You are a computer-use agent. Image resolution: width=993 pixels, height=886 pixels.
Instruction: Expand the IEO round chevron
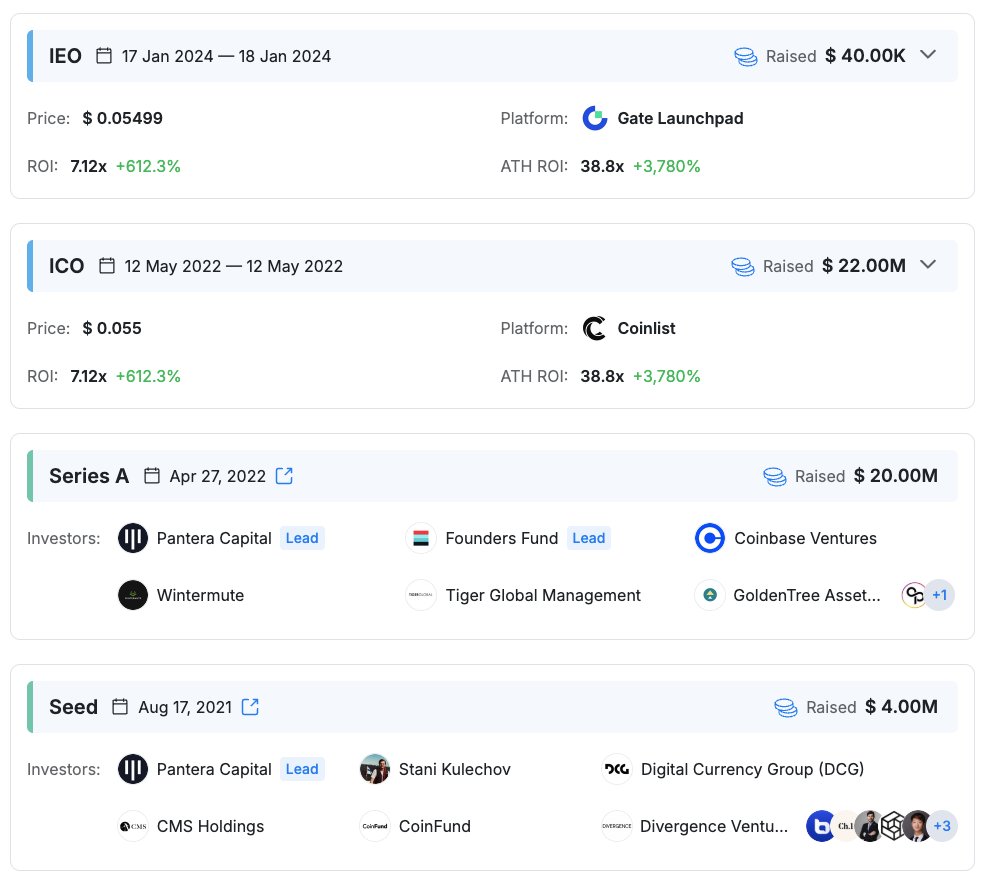(928, 55)
